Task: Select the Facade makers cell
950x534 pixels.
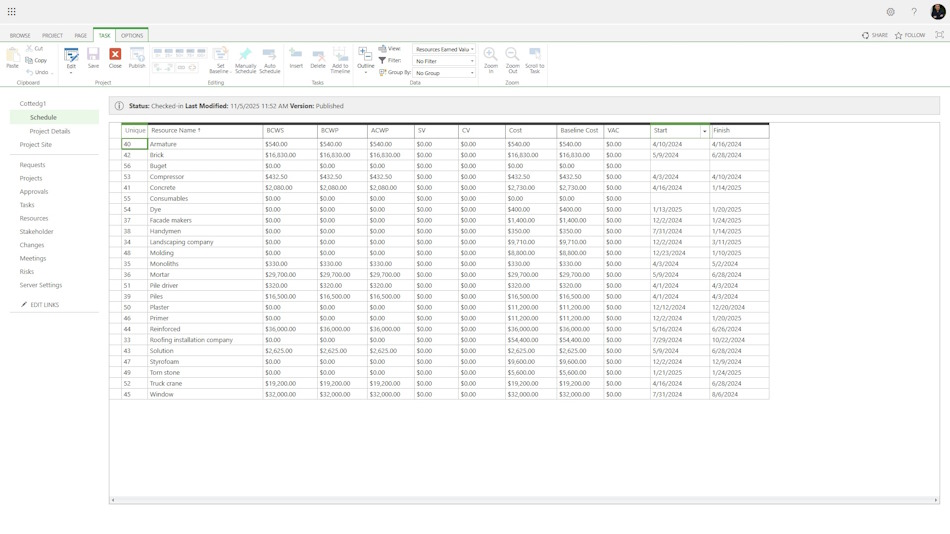Action: [x=205, y=220]
